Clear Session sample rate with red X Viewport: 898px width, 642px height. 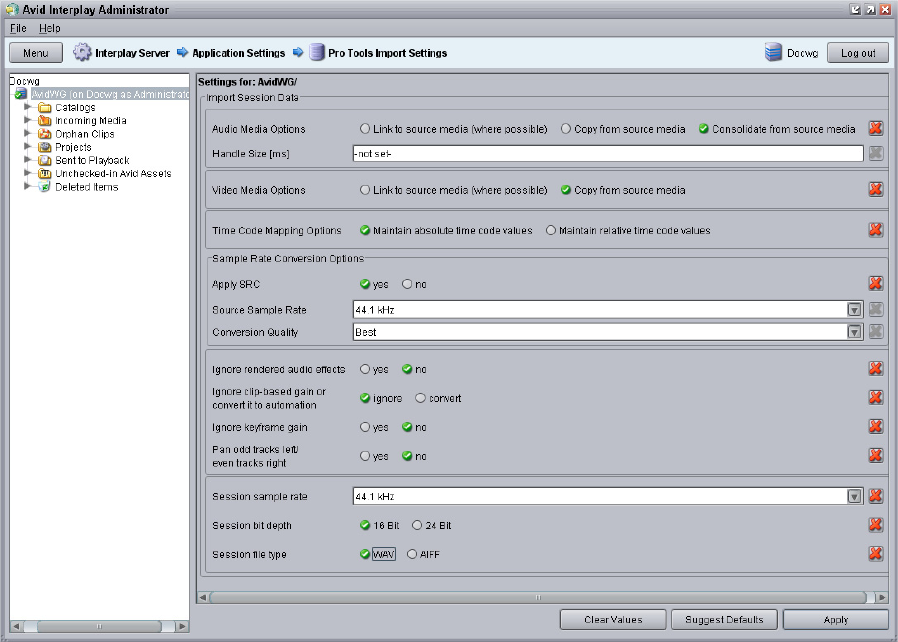(x=875, y=495)
